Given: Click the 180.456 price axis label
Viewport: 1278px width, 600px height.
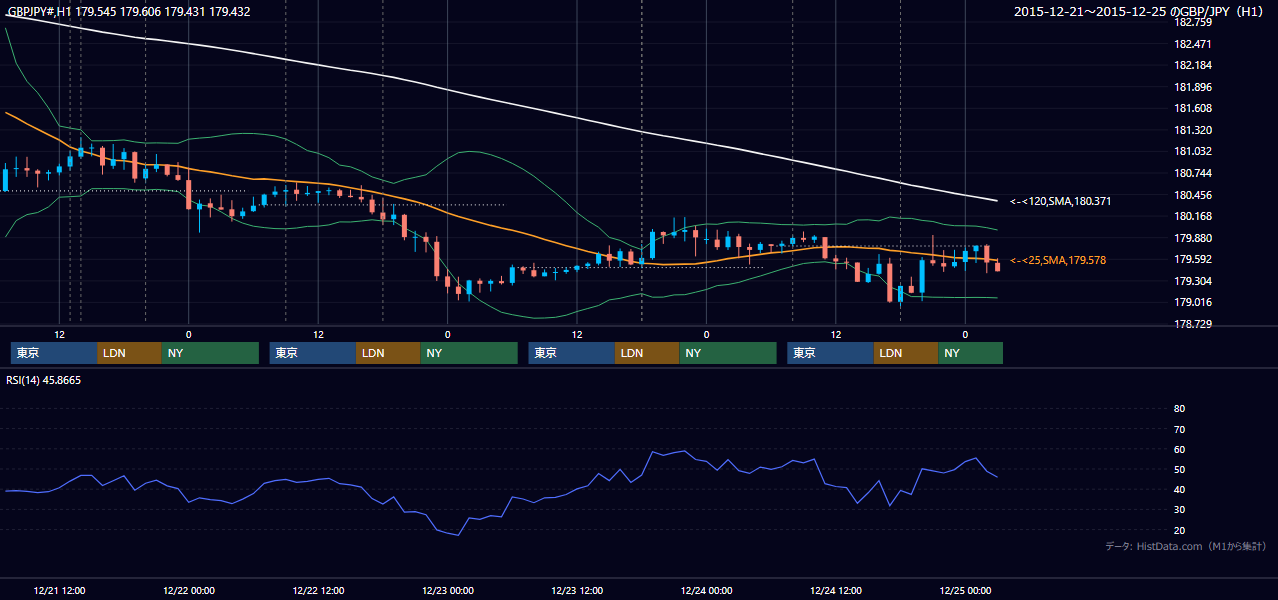Looking at the screenshot, I should [x=1192, y=195].
